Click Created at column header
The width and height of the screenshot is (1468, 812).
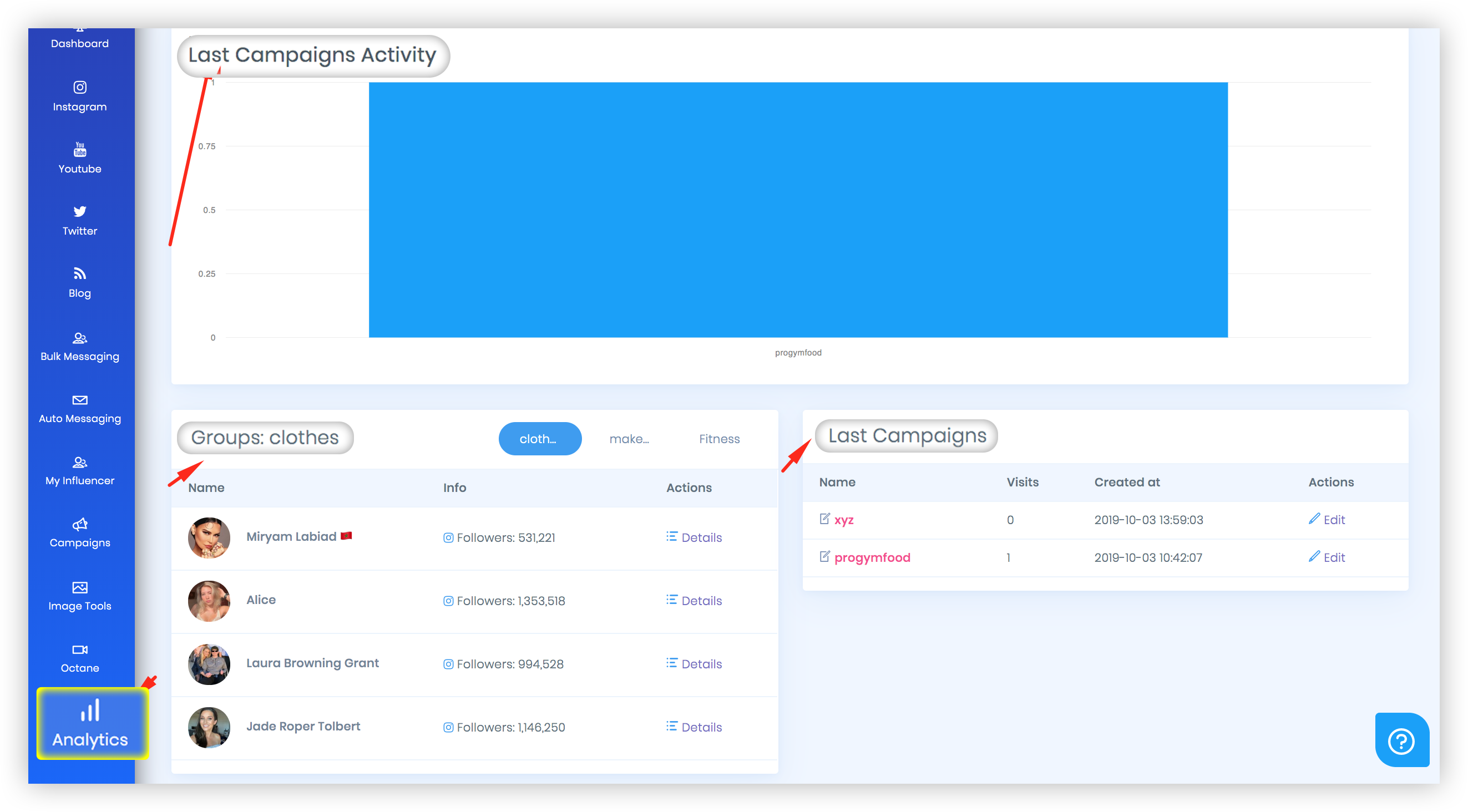(x=1127, y=482)
